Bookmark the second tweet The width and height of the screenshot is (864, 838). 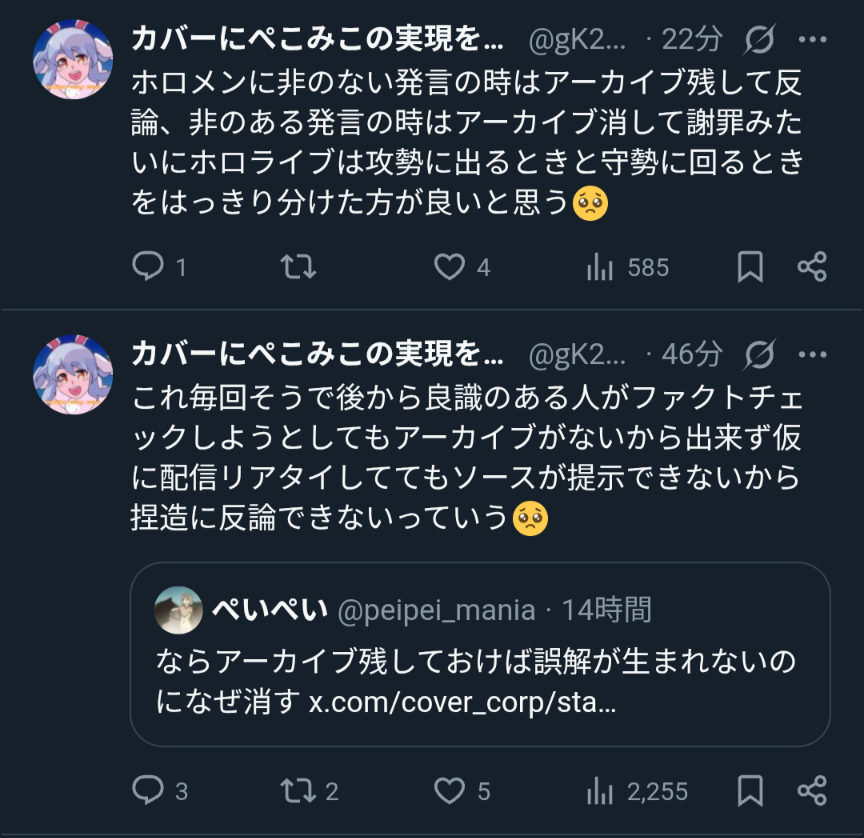click(750, 791)
